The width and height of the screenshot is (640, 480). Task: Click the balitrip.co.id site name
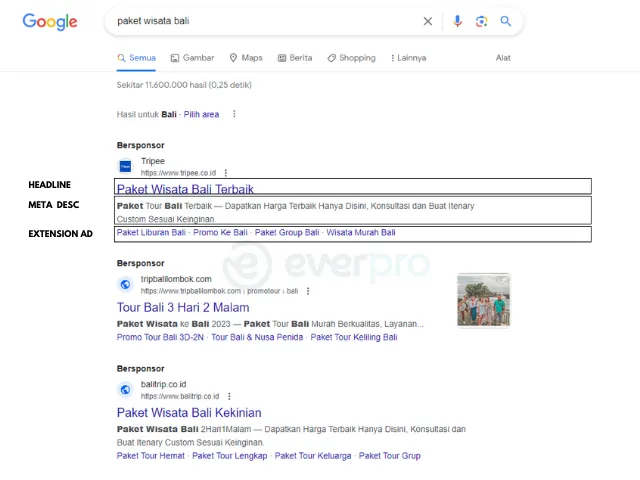coord(163,384)
